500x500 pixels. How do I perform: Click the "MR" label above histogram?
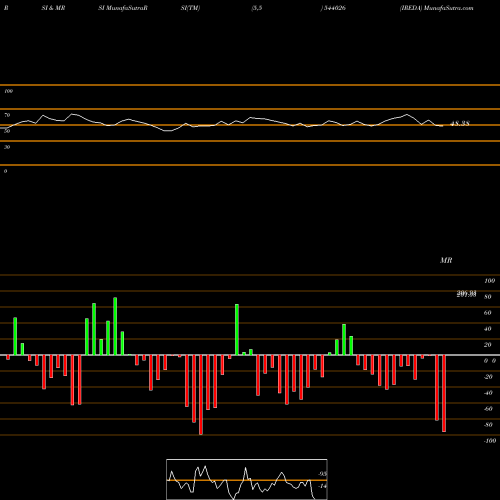tap(446, 260)
